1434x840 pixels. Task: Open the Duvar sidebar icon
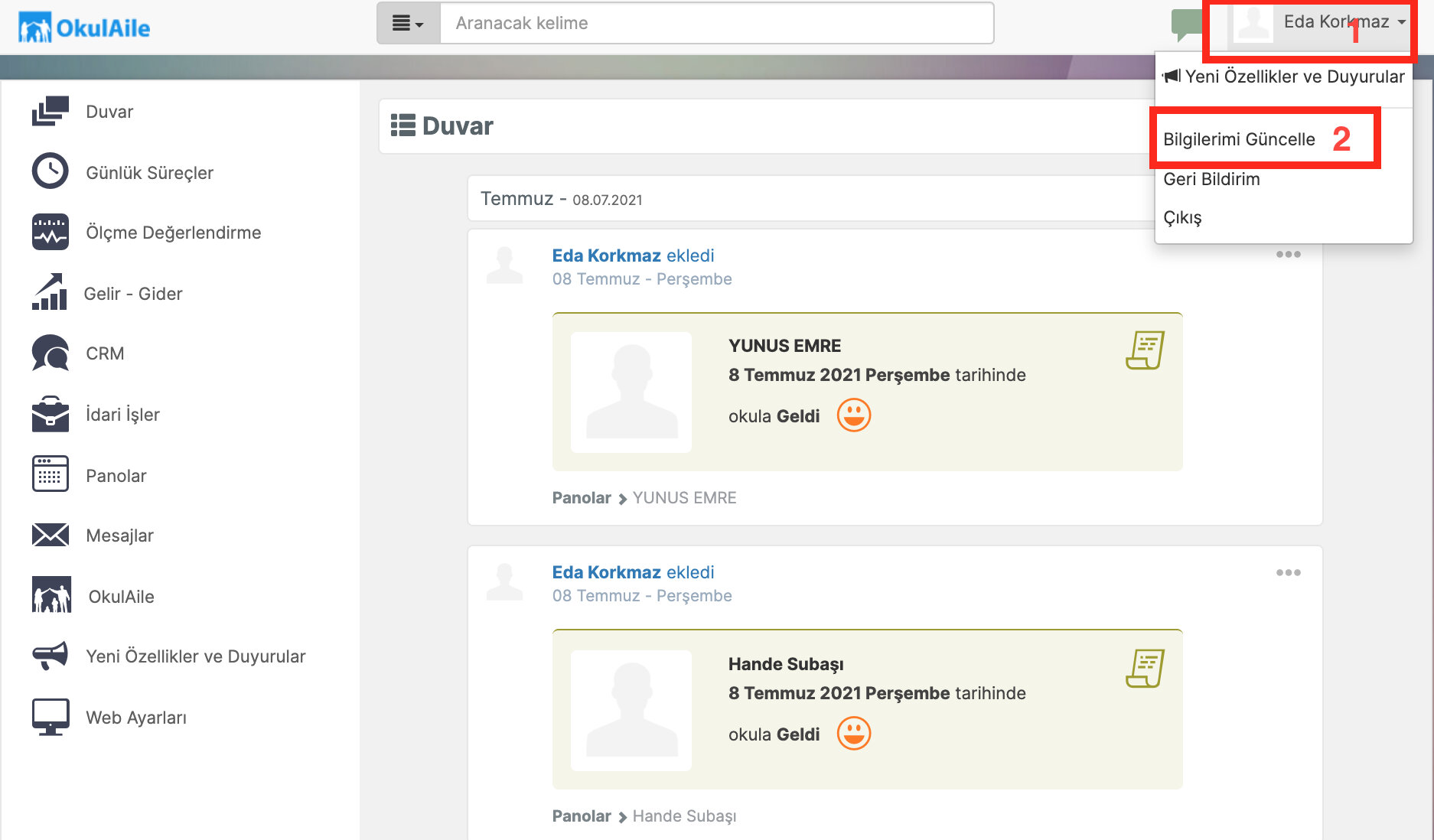(x=51, y=112)
